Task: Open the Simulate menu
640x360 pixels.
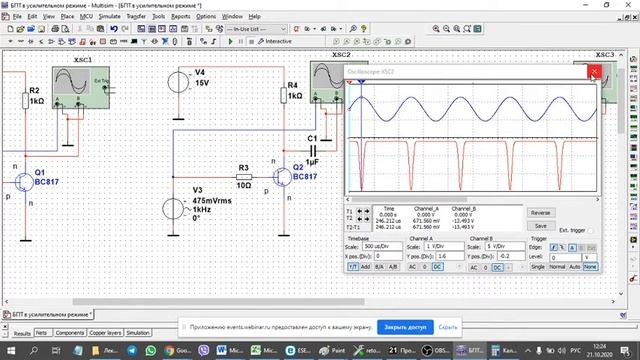Action: click(109, 16)
